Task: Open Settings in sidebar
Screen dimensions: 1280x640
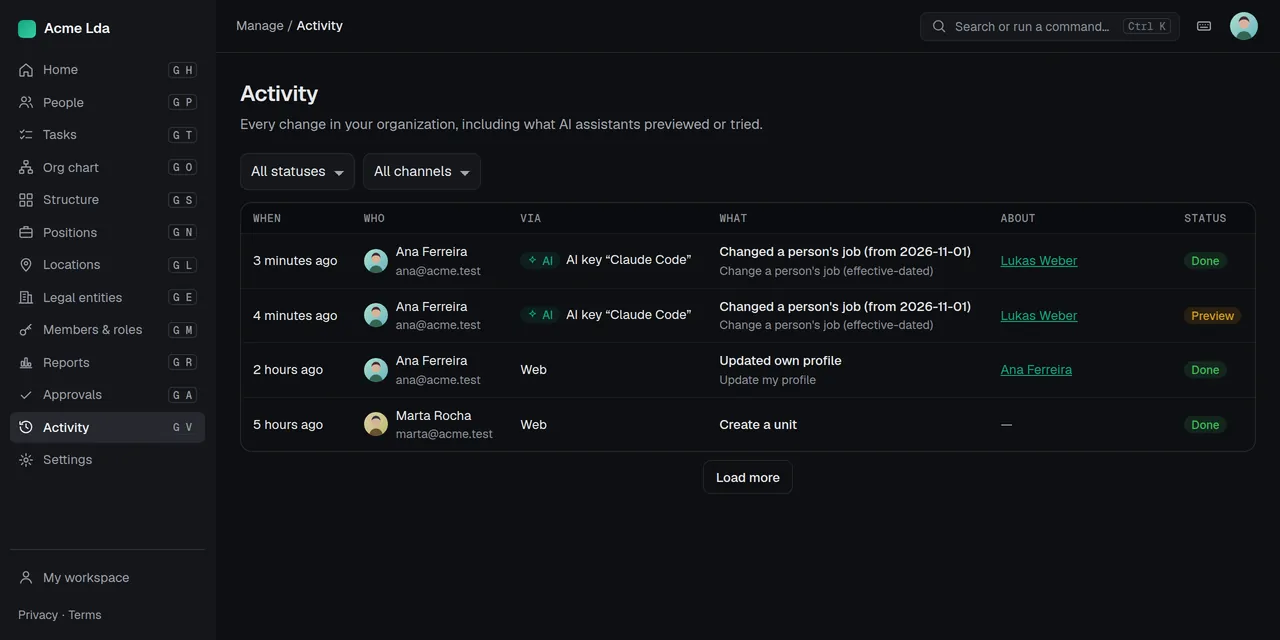Action: tap(107, 460)
